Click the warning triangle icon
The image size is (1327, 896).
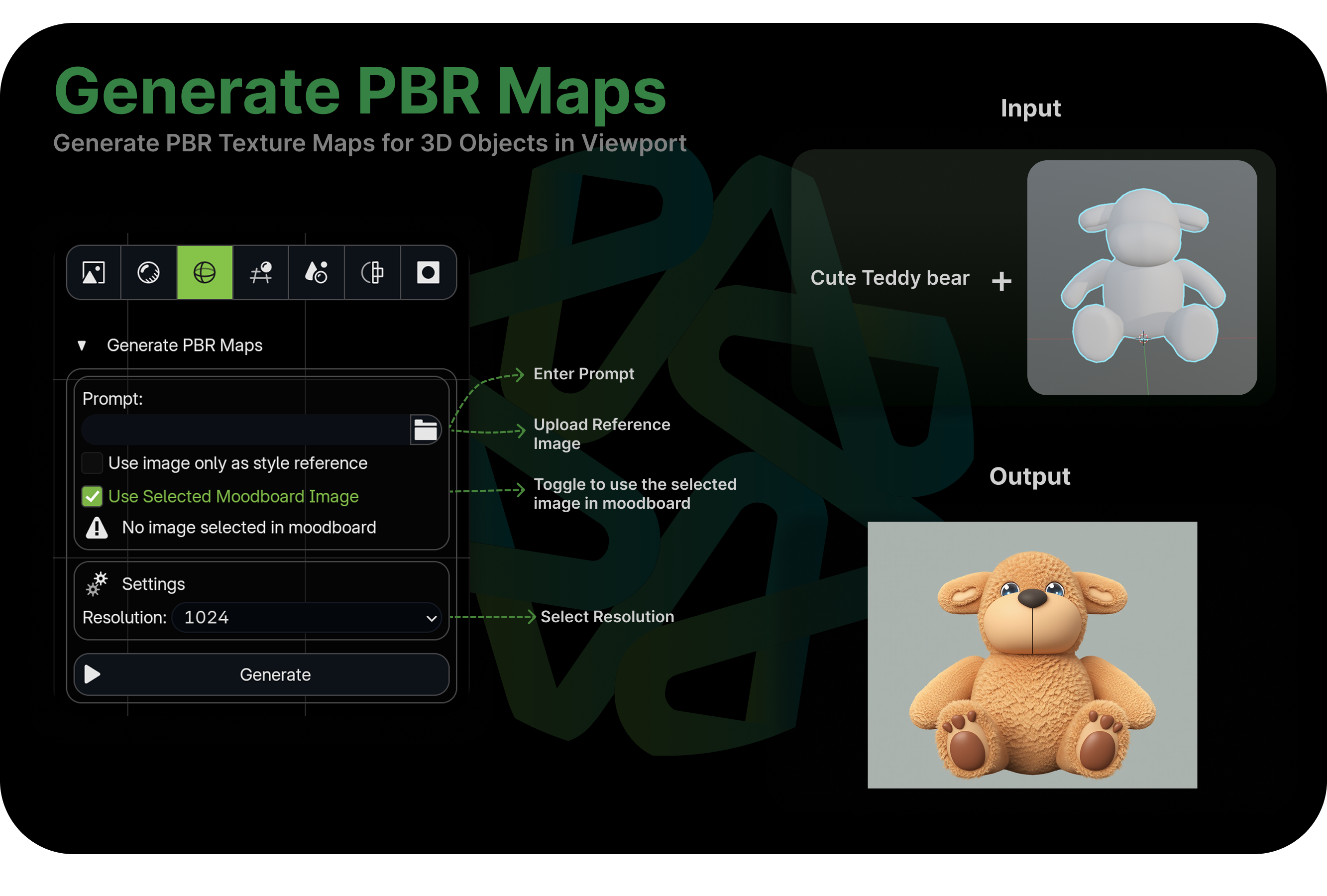click(97, 528)
